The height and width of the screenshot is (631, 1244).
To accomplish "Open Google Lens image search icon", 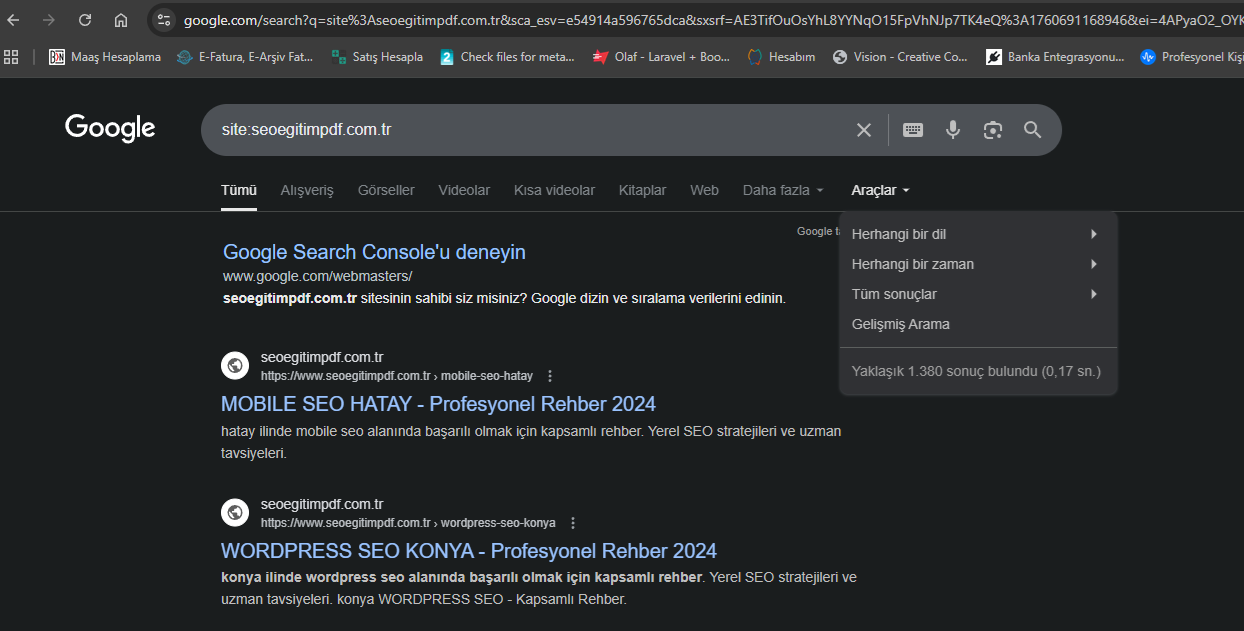I will coord(992,130).
